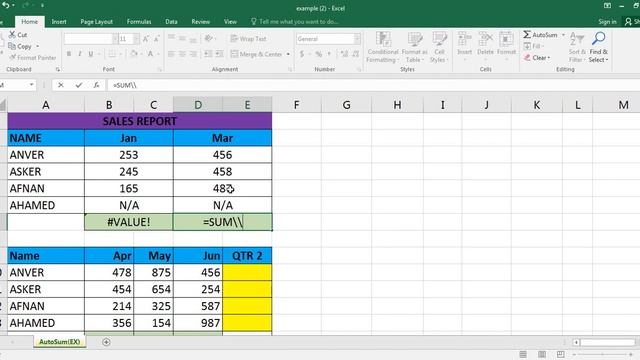Open the Formulas tab
Viewport: 640px width, 360px height.
[x=139, y=22]
